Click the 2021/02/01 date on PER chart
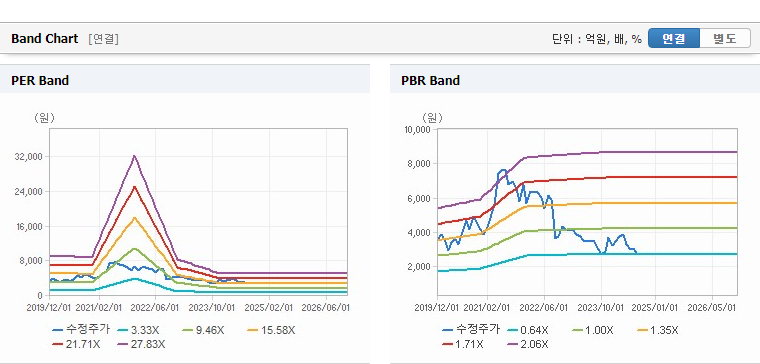The width and height of the screenshot is (760, 364). click(98, 308)
